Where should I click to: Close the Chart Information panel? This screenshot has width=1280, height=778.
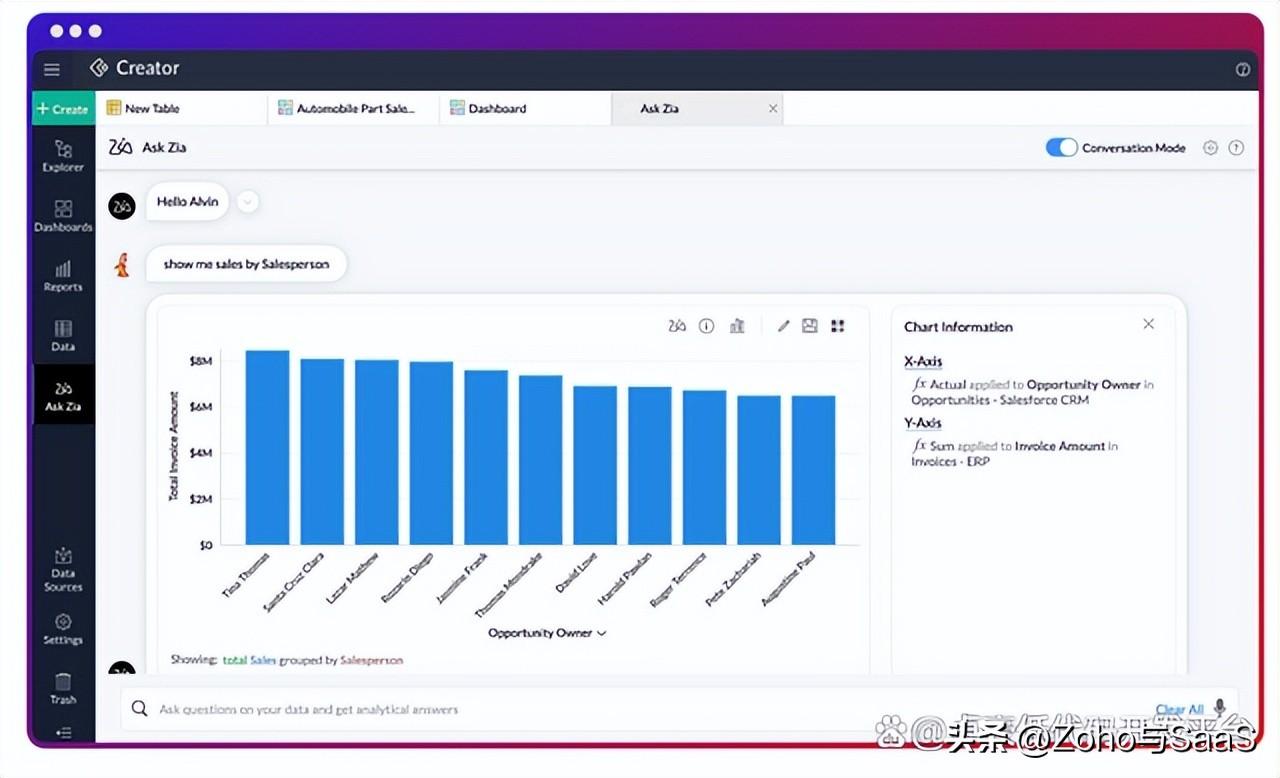pos(1148,324)
